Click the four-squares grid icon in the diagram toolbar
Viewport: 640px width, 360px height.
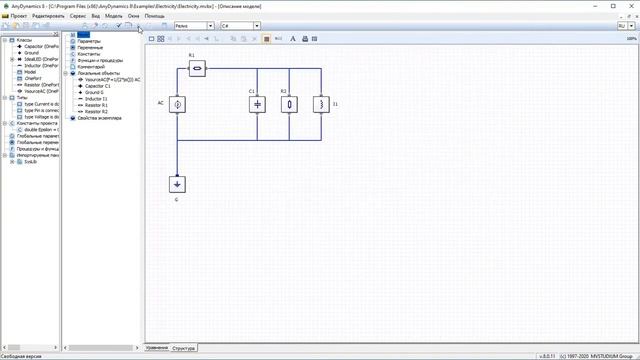point(160,39)
